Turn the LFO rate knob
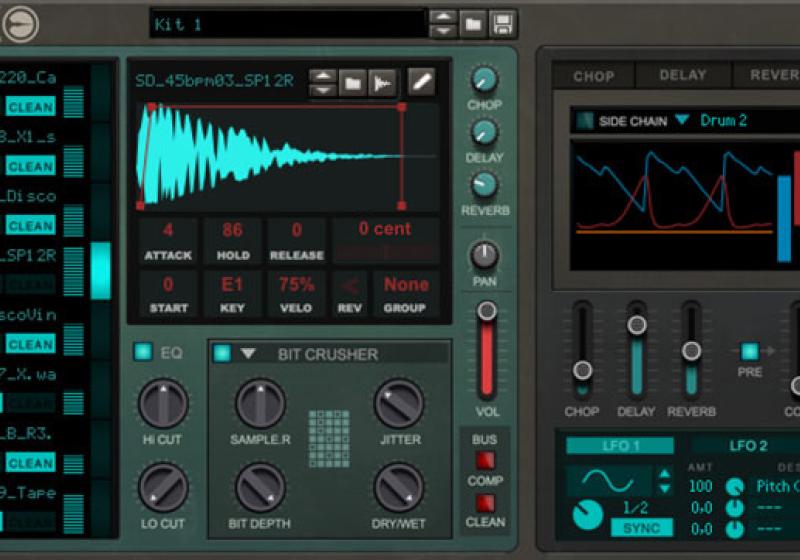The height and width of the screenshot is (560, 800). click(587, 516)
